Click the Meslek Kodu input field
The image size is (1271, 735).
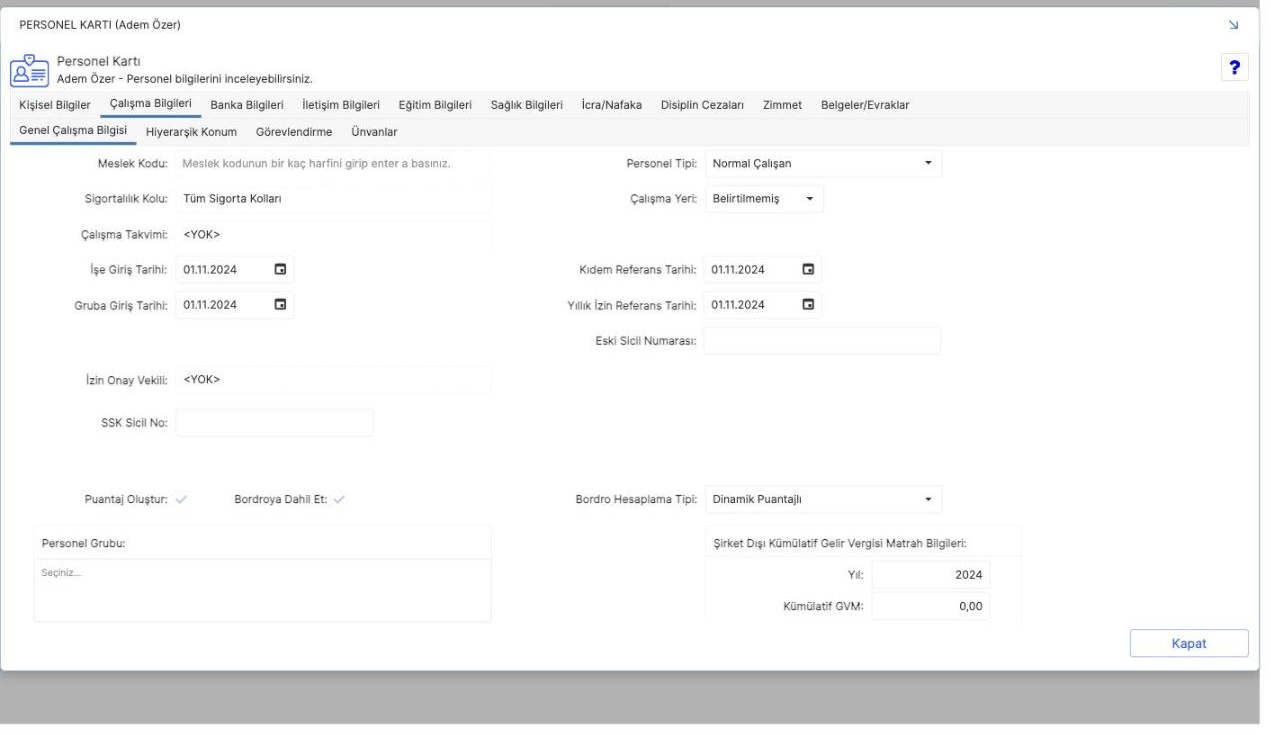[x=333, y=163]
